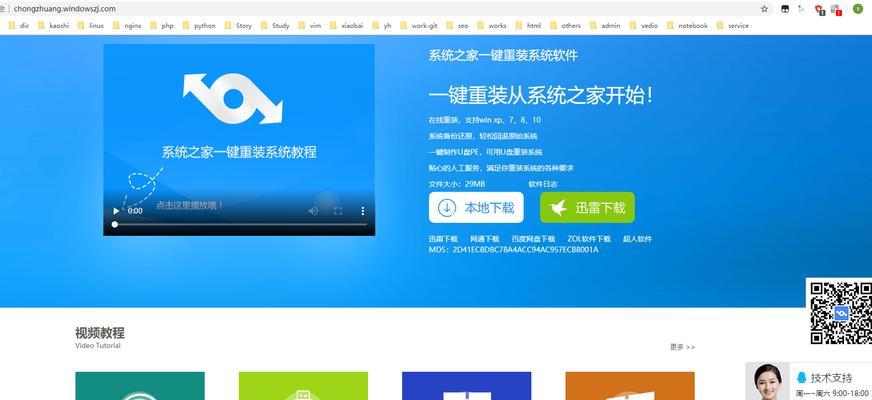Open the python bookmark folder
The height and width of the screenshot is (400, 872).
[199, 26]
